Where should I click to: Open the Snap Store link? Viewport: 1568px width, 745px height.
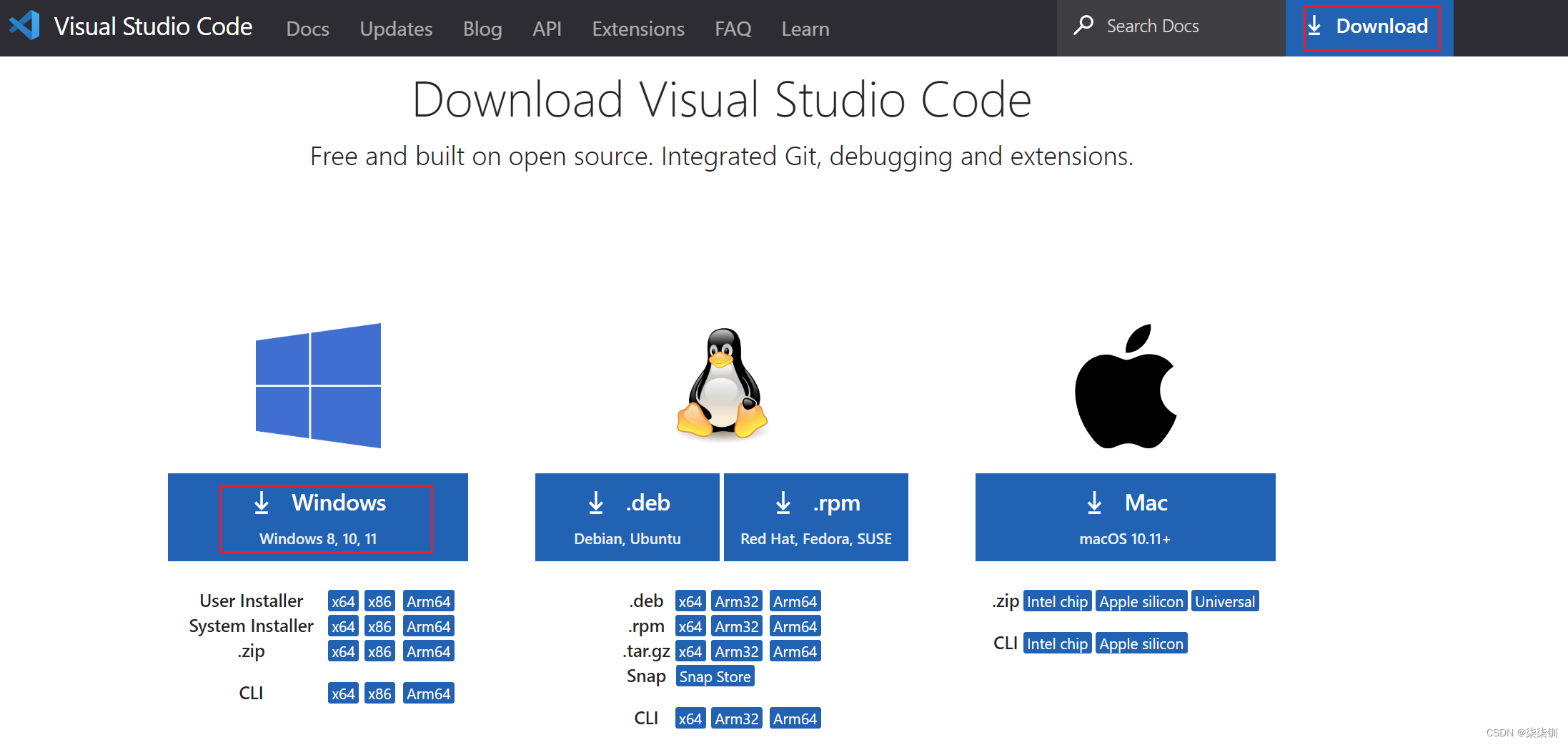pos(715,676)
